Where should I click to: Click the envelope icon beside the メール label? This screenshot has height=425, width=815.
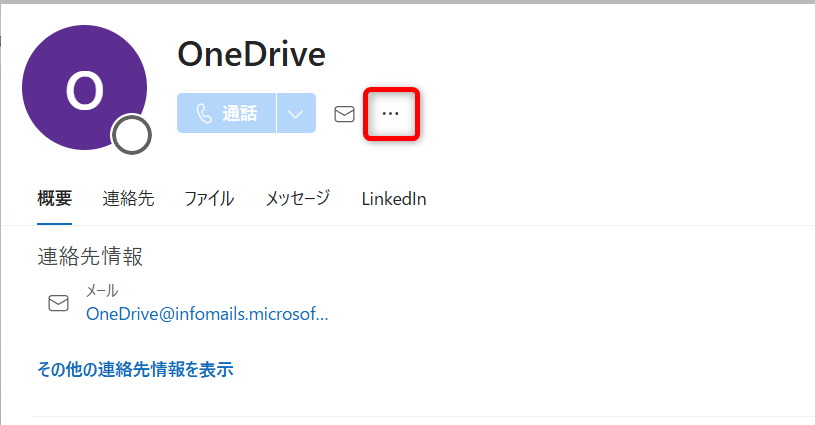click(x=59, y=303)
